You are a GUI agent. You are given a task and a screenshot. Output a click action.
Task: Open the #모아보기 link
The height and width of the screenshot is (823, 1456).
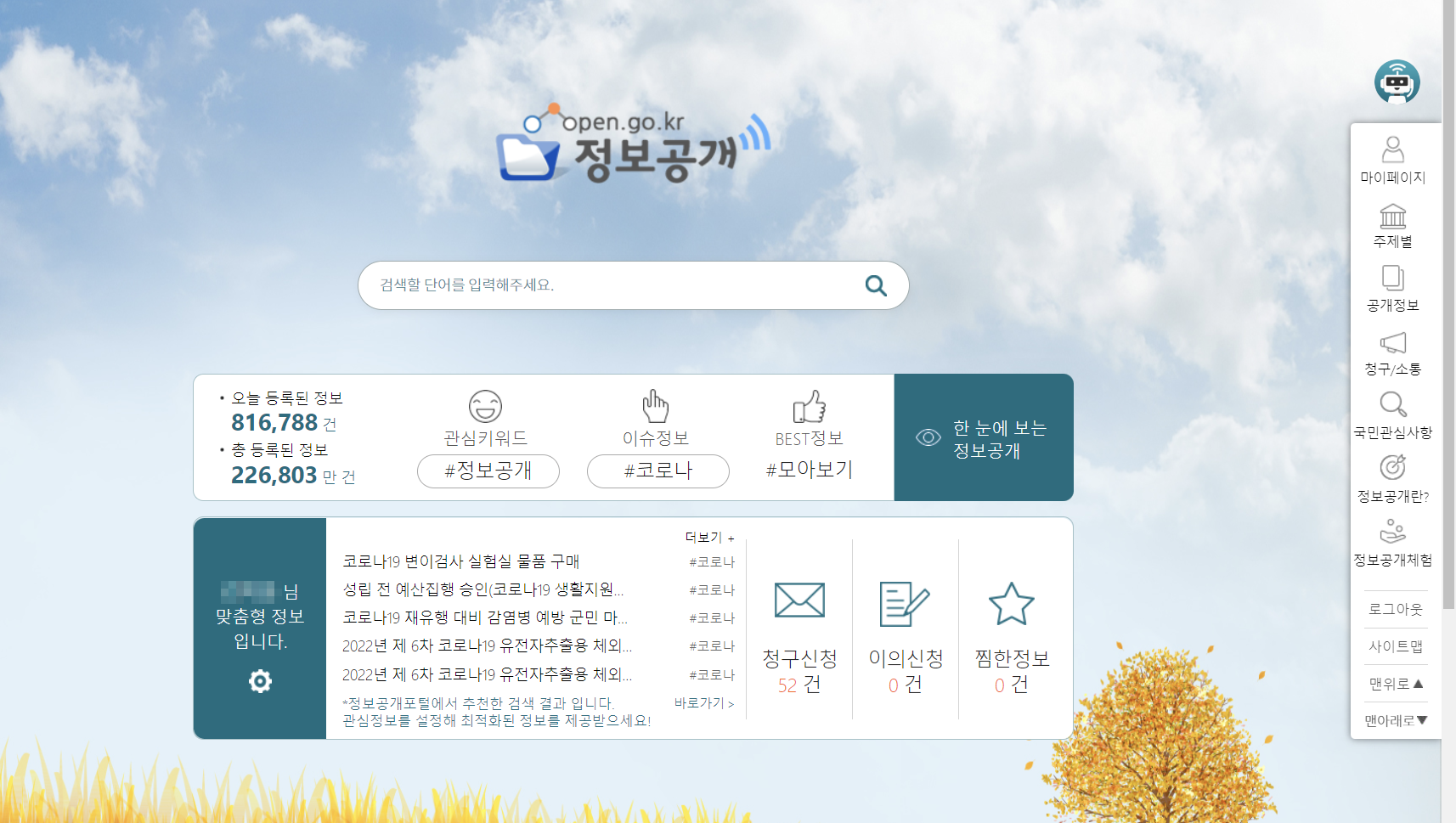coord(810,470)
